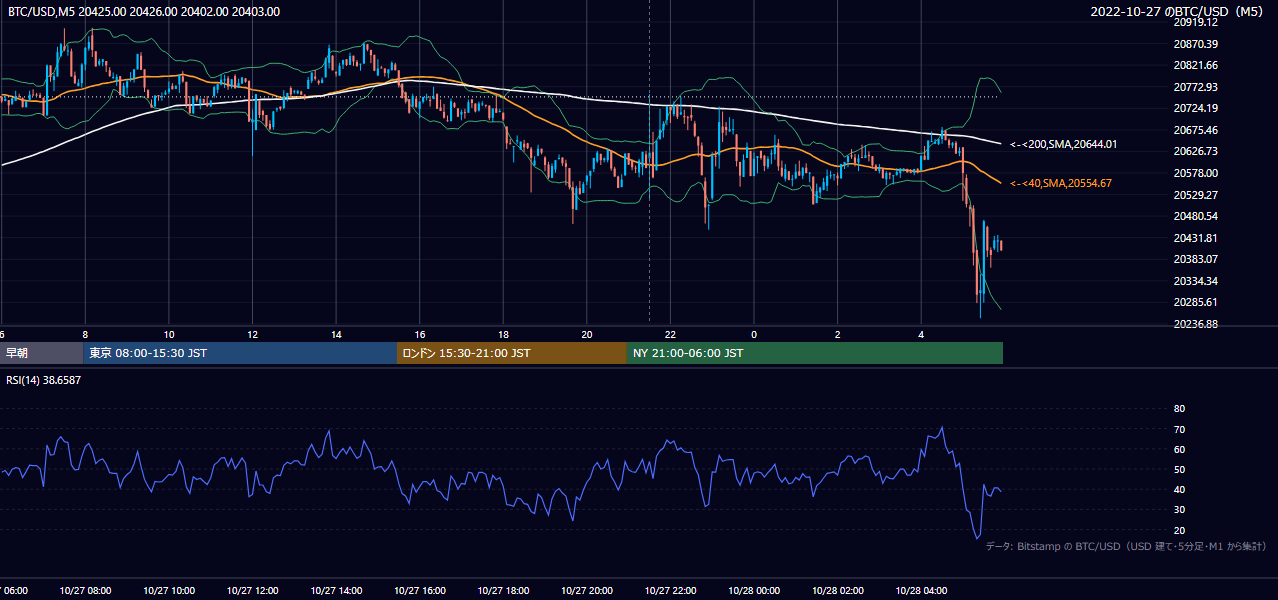Screen dimensions: 1278x600
Task: Click the 10/28 02:00 date label
Action: coord(838,590)
